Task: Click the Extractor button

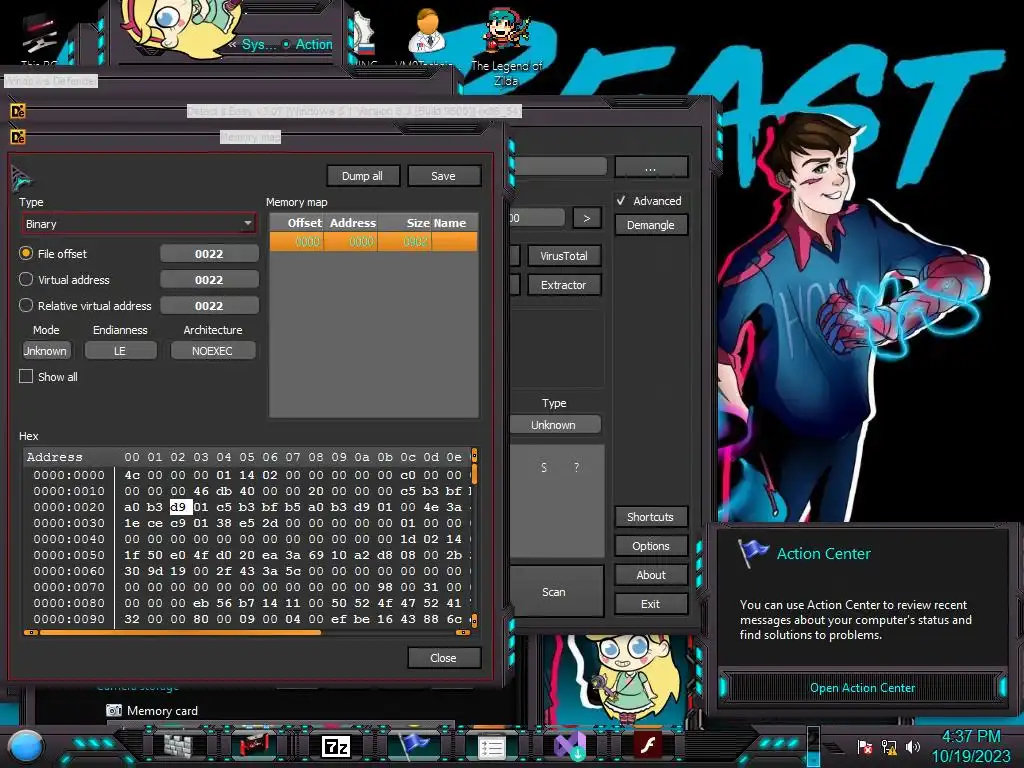Action: coord(564,285)
